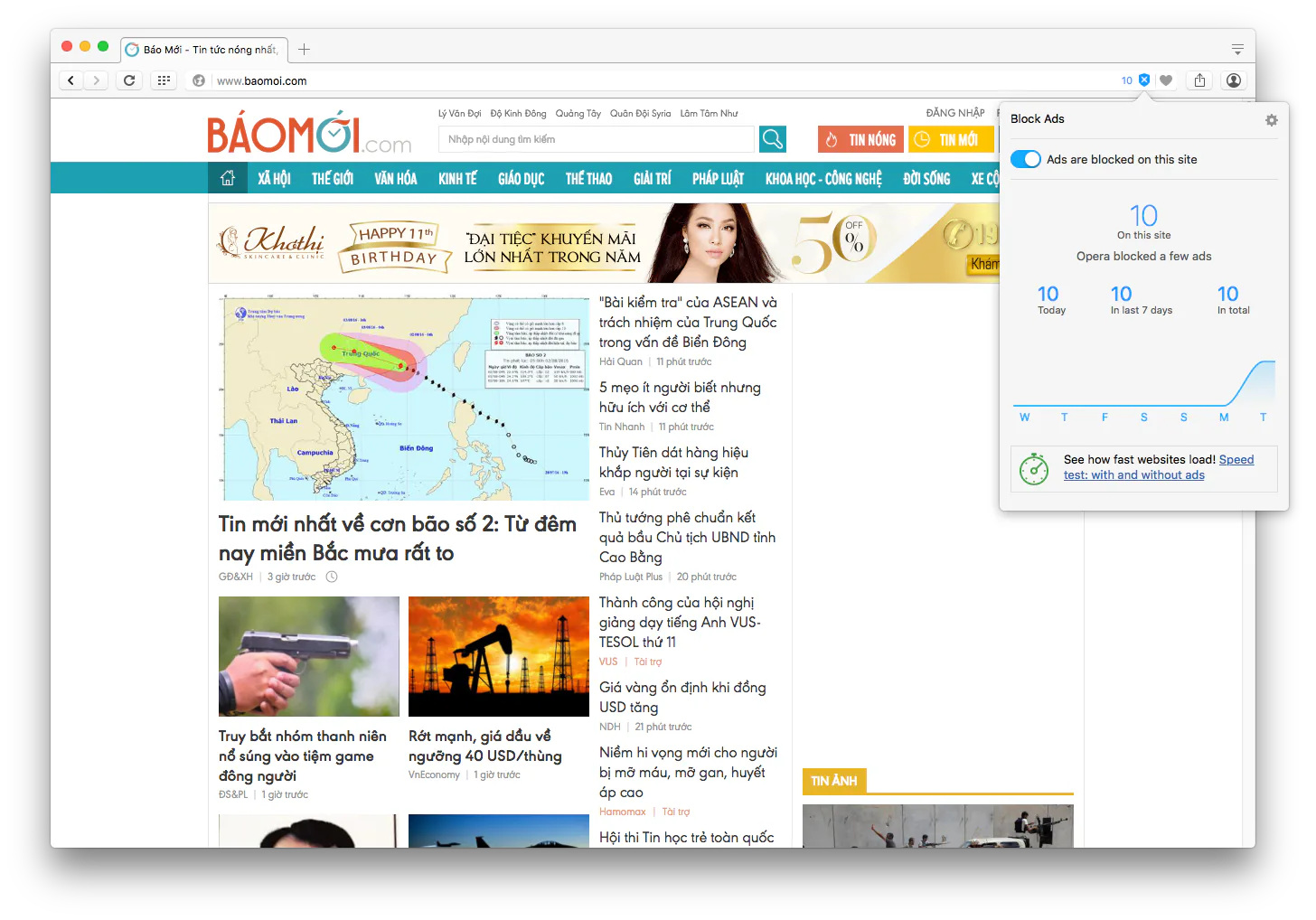
Task: Click the ĐĂNG NHẬP login link
Action: click(955, 113)
